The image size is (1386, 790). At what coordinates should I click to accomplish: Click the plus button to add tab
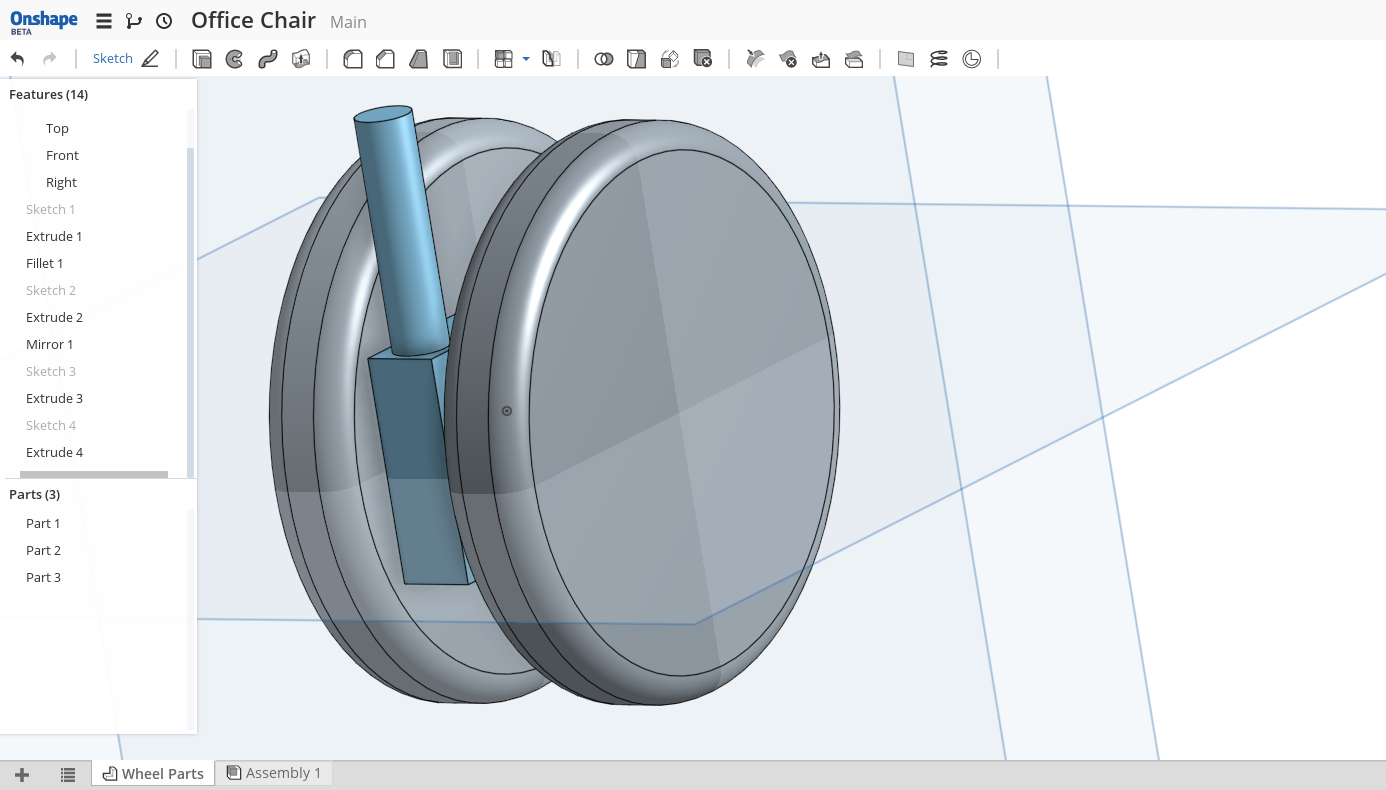pyautogui.click(x=22, y=774)
